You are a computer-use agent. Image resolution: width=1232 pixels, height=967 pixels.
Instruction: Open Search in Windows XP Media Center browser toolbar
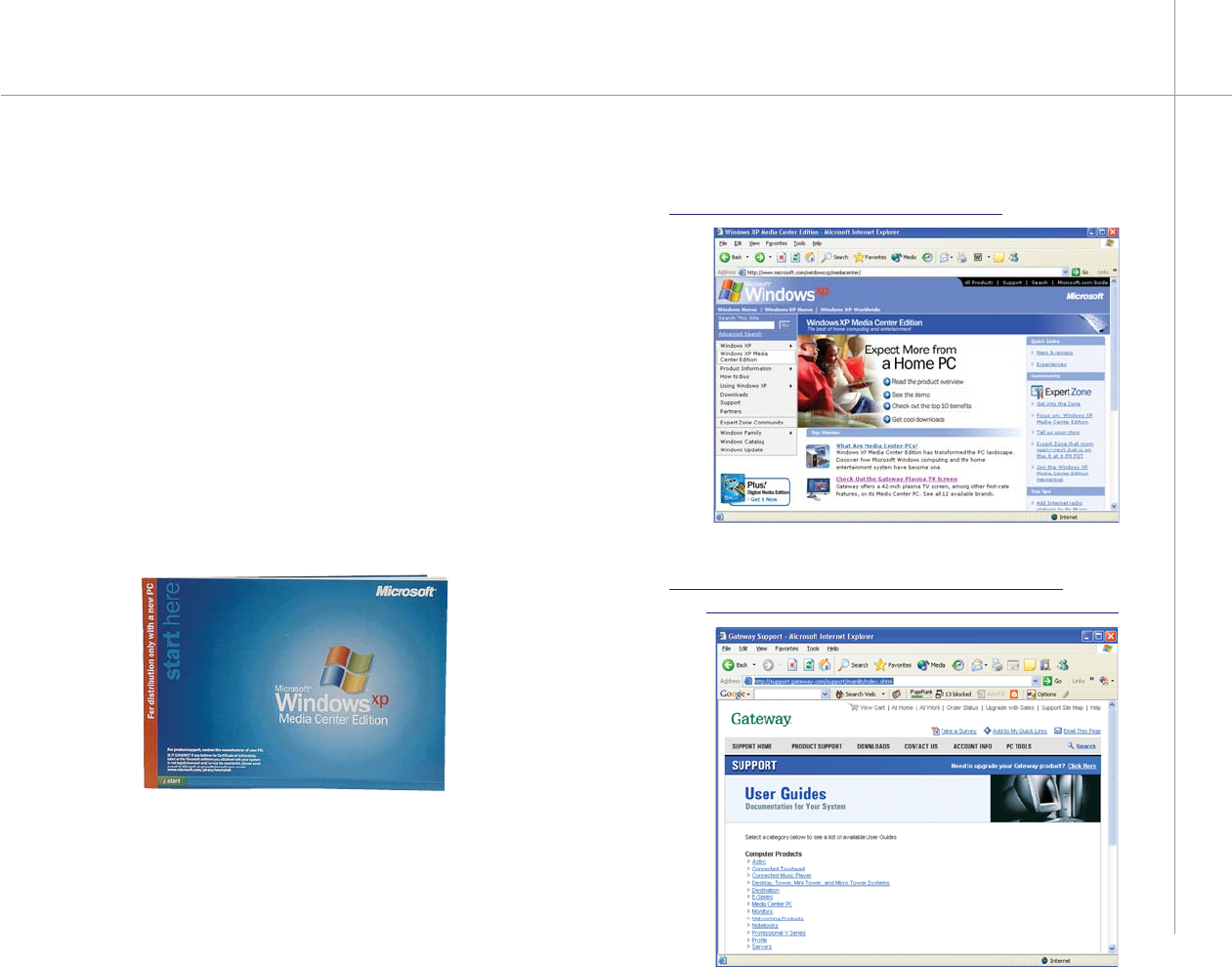coord(835,258)
